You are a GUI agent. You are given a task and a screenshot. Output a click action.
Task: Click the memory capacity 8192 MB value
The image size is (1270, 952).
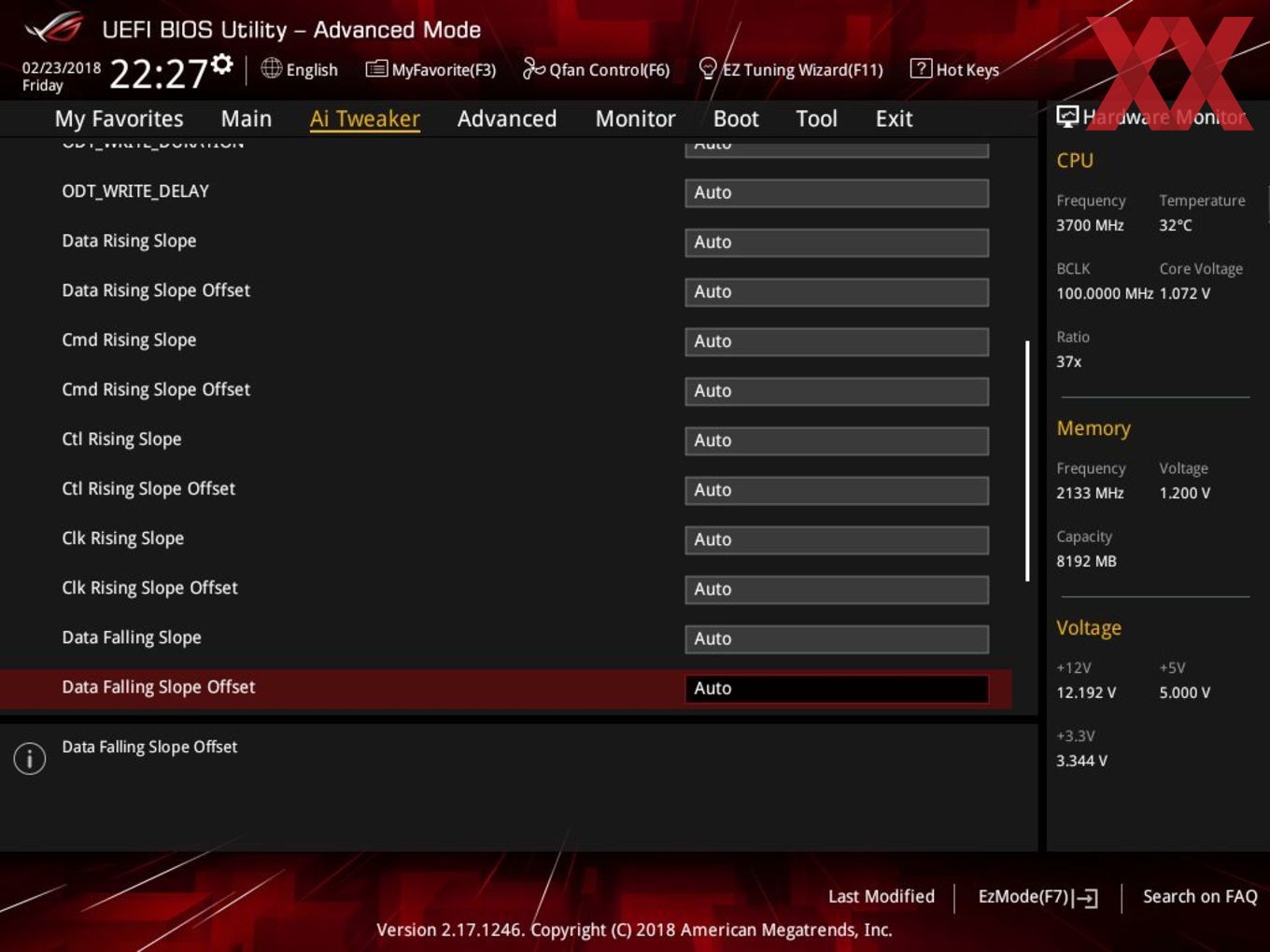pyautogui.click(x=1086, y=561)
